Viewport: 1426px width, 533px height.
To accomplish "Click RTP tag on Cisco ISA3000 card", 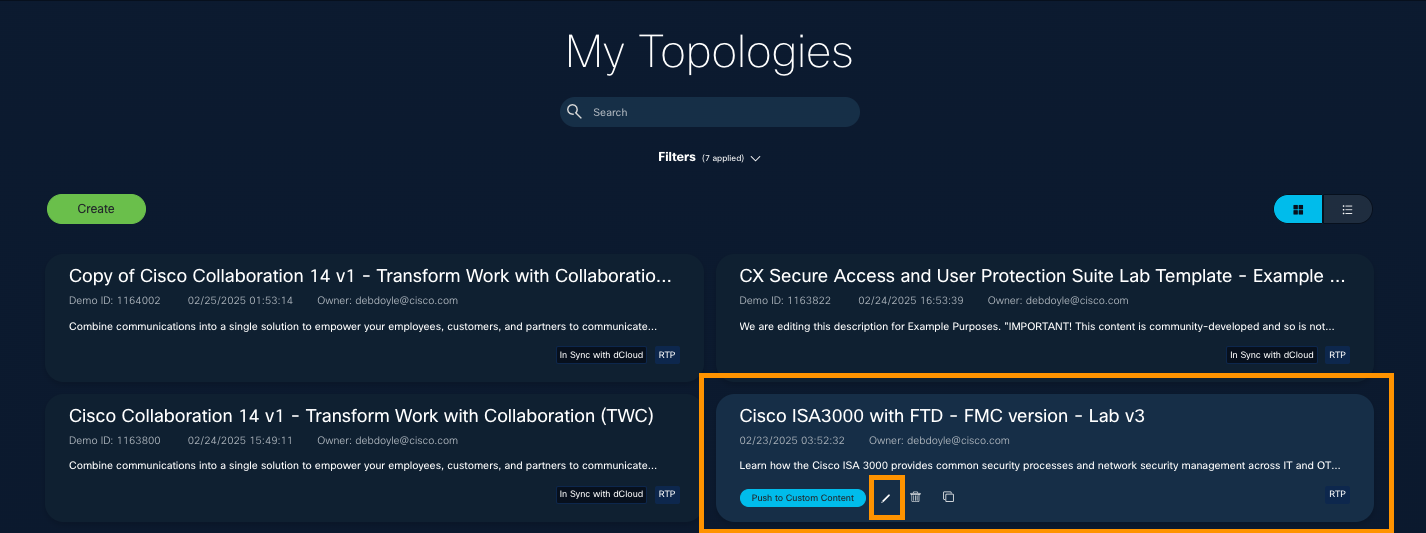I will tap(1337, 494).
